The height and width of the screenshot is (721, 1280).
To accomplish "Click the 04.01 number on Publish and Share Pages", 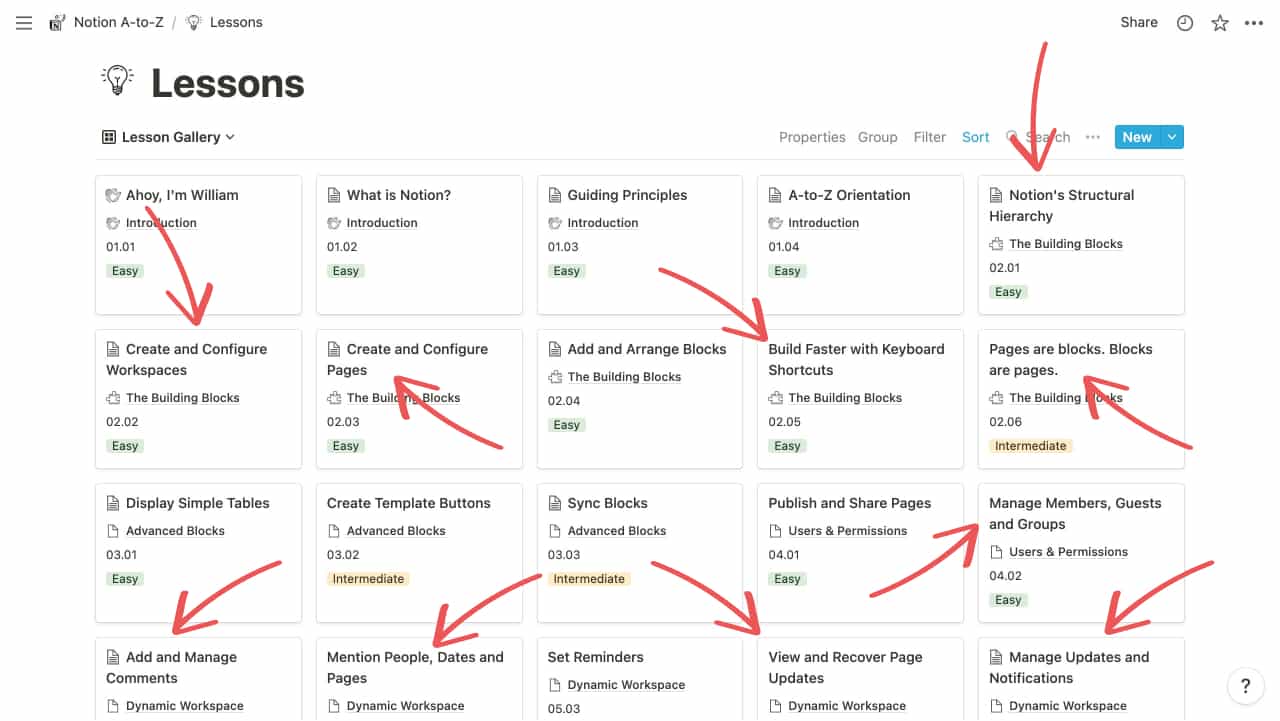I will click(784, 555).
